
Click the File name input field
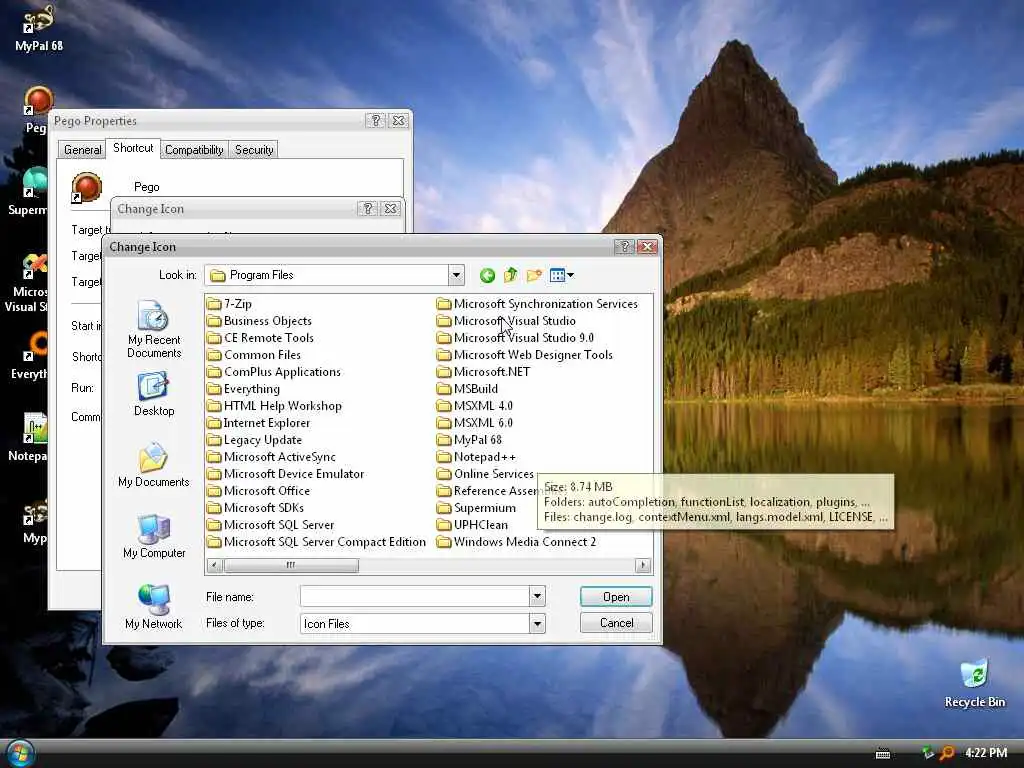click(x=415, y=596)
